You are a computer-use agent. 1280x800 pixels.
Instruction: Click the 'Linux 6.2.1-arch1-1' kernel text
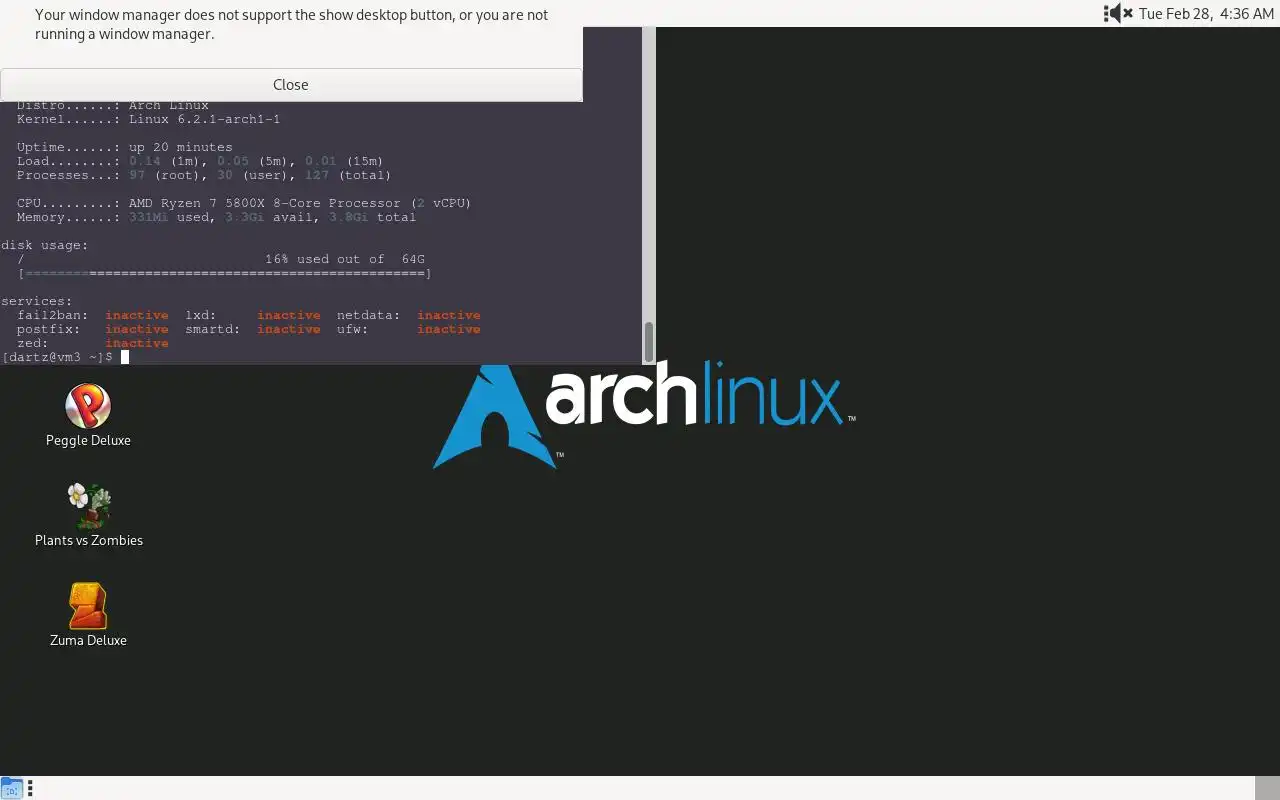[204, 119]
